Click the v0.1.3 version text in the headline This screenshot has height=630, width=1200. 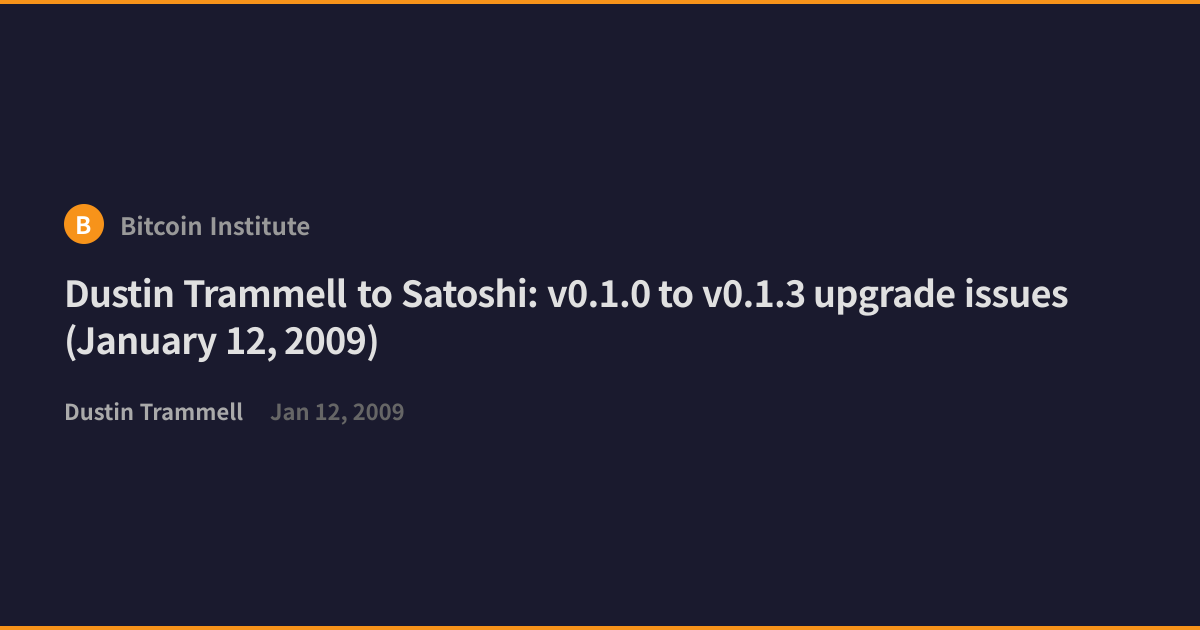(x=752, y=296)
